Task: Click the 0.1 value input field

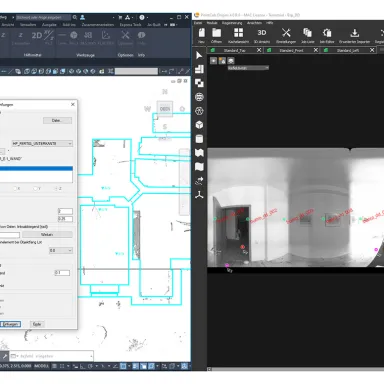Action: tap(62, 273)
